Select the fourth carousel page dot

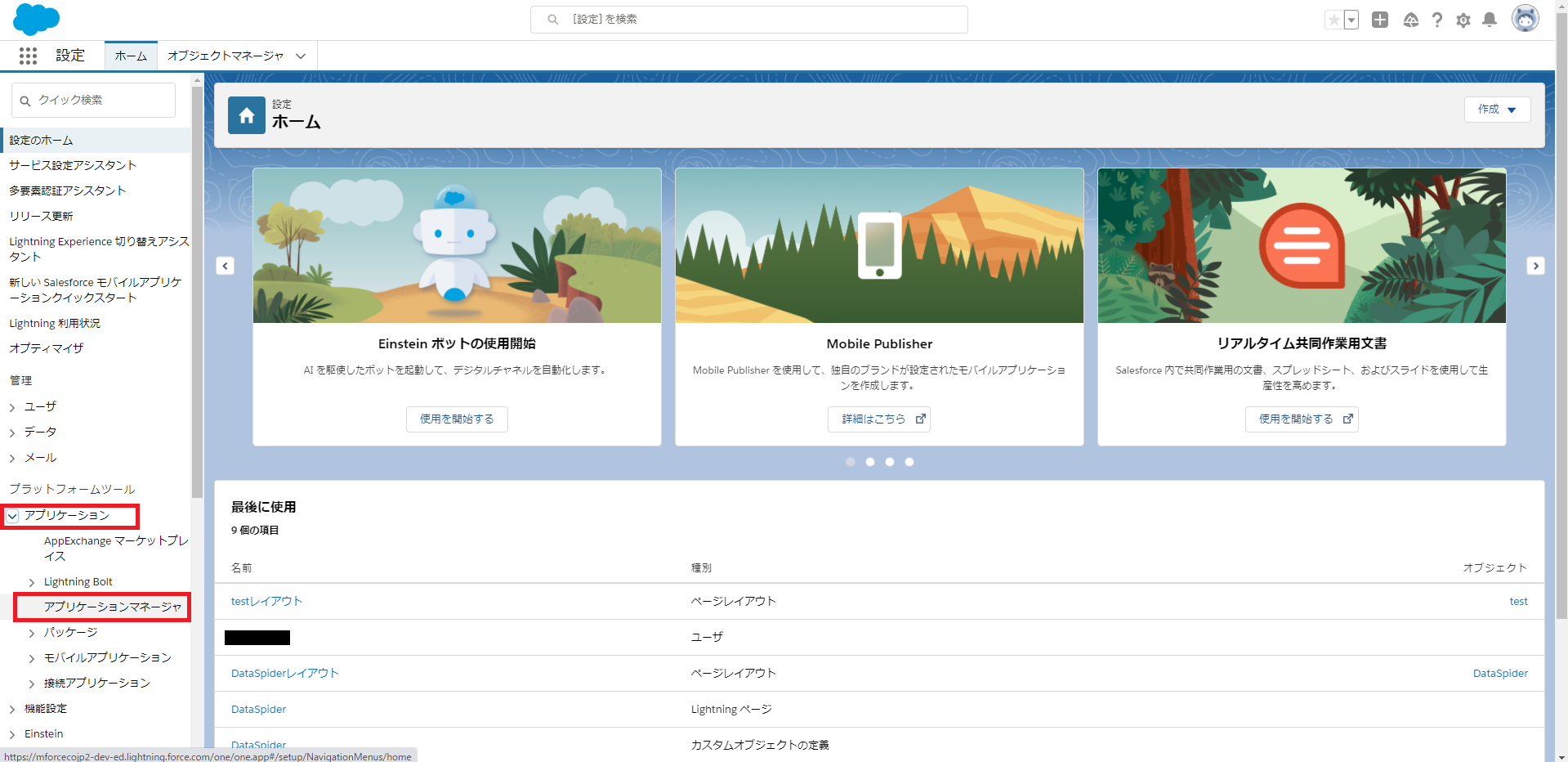(x=909, y=462)
